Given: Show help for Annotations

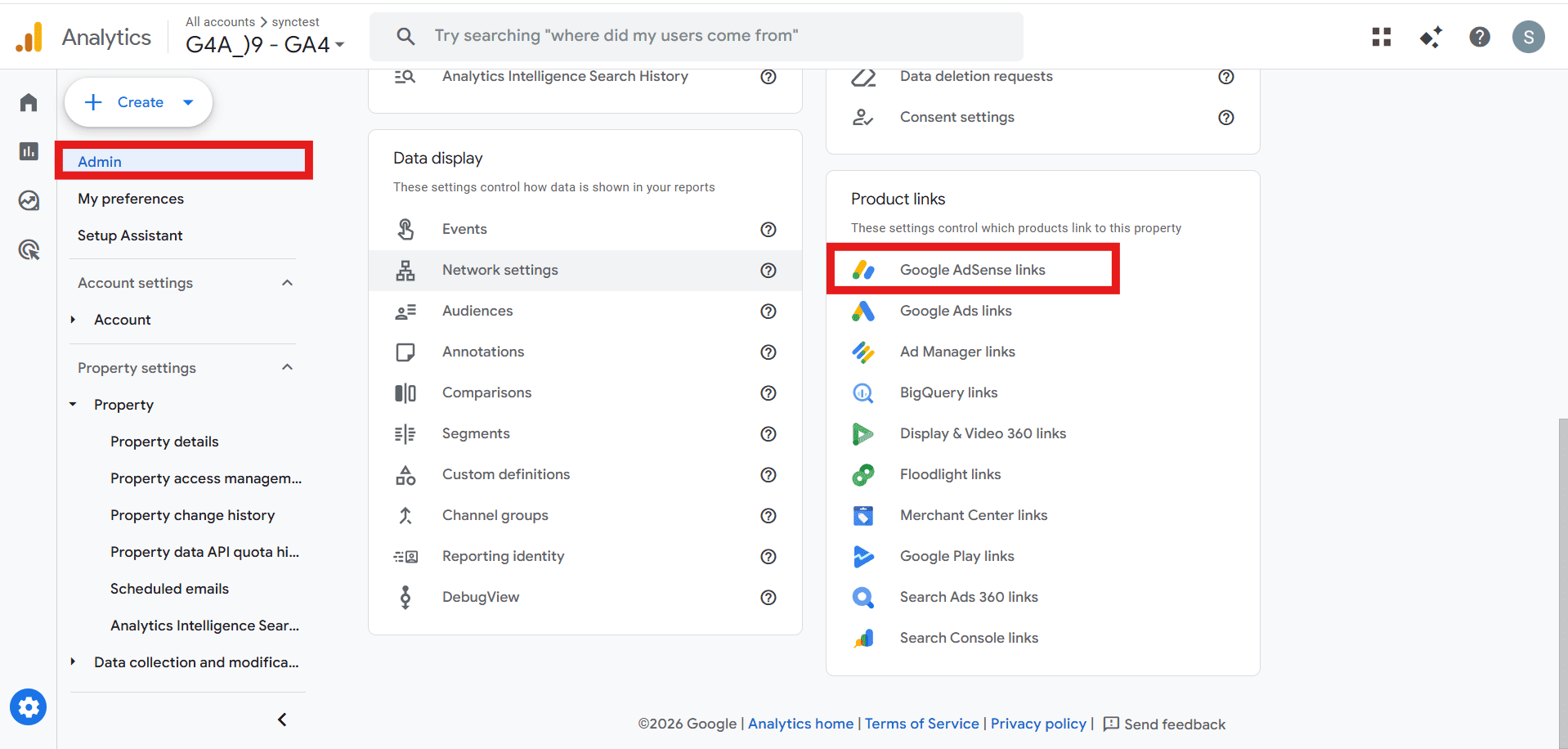Looking at the screenshot, I should pos(768,352).
